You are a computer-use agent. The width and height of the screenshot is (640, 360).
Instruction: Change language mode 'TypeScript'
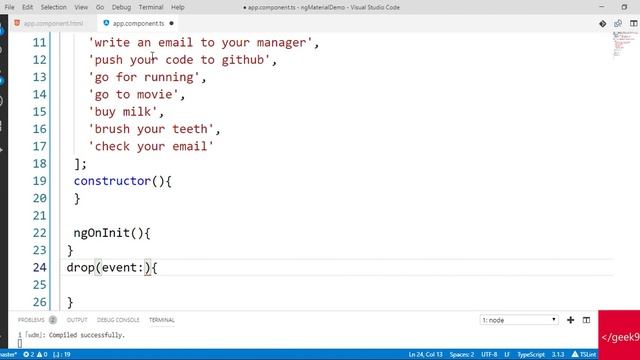coord(531,354)
